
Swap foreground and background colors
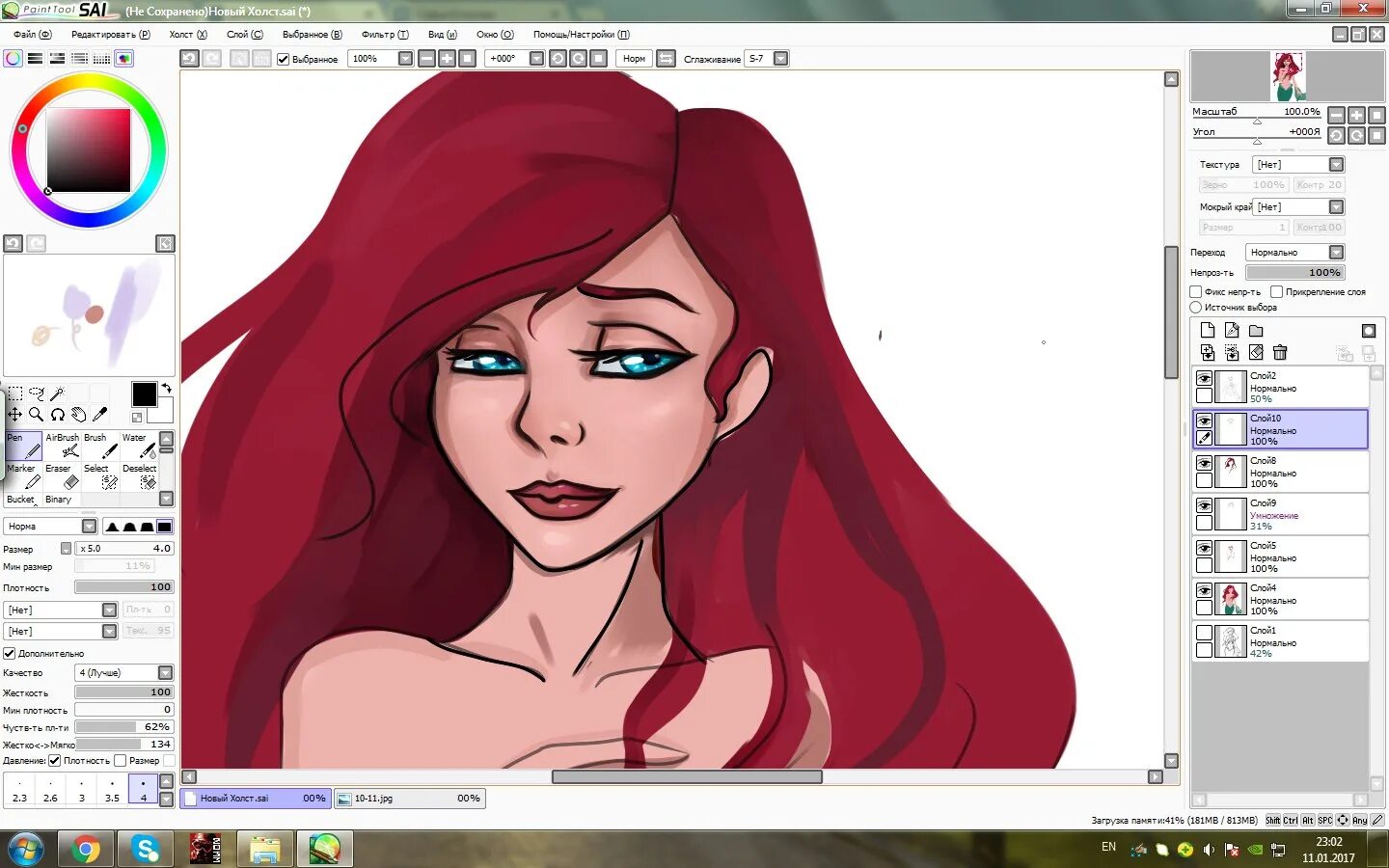166,388
